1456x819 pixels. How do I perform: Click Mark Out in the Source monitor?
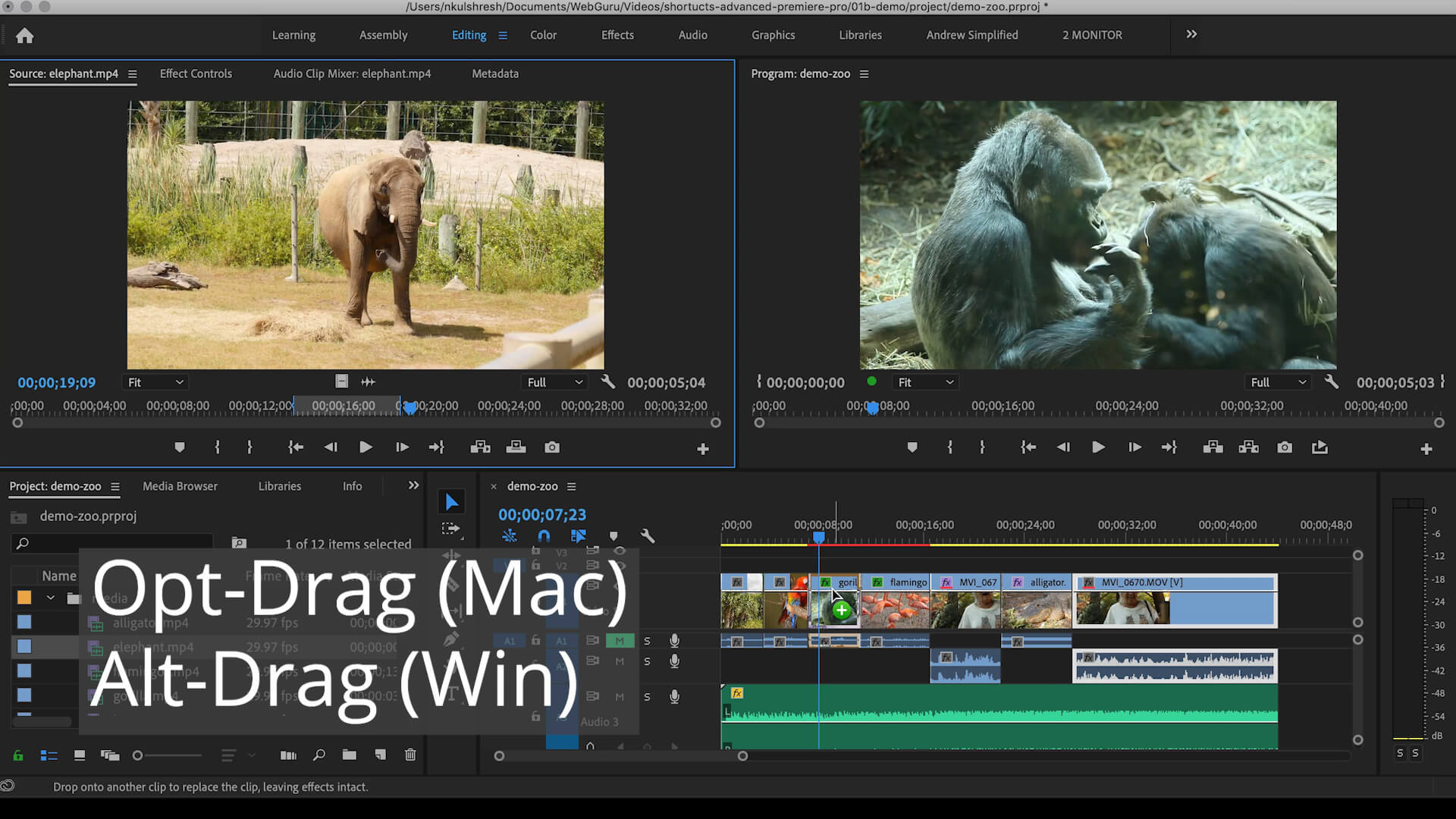(x=249, y=447)
